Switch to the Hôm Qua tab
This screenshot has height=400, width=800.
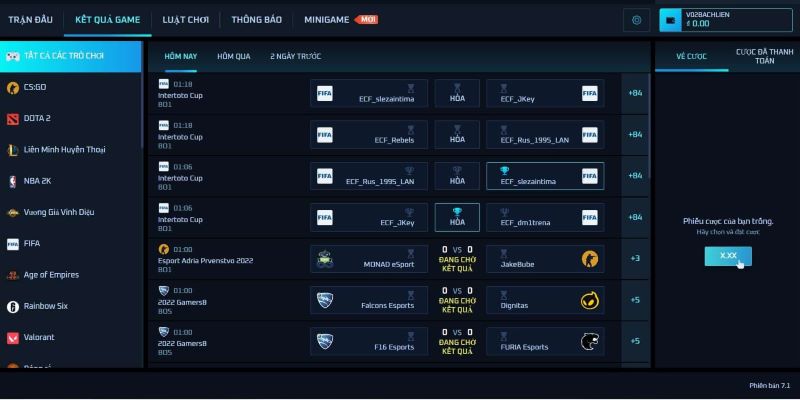tap(234, 56)
